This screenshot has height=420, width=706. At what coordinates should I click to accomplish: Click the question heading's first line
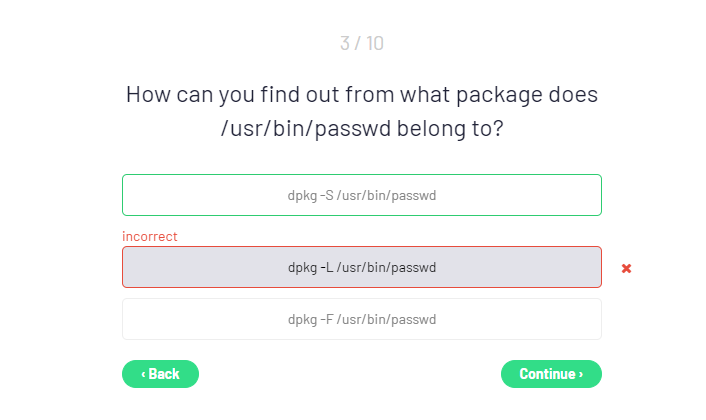361,95
